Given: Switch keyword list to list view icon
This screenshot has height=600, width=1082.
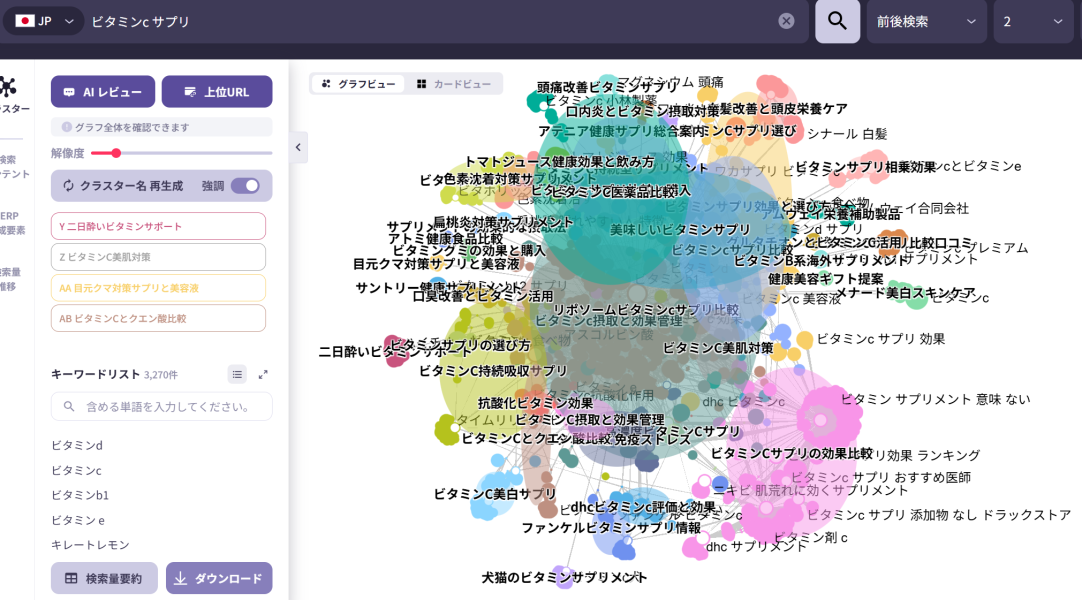Looking at the screenshot, I should (x=237, y=373).
